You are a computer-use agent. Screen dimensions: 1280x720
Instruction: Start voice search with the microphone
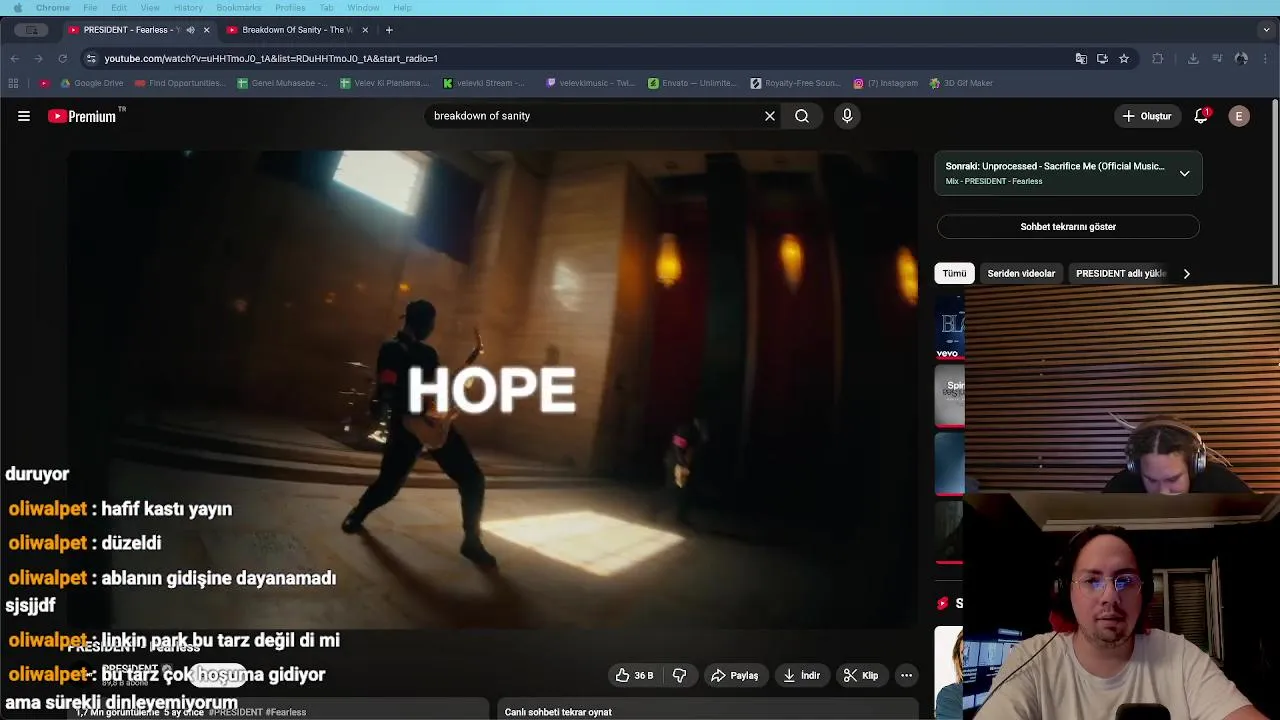point(847,116)
